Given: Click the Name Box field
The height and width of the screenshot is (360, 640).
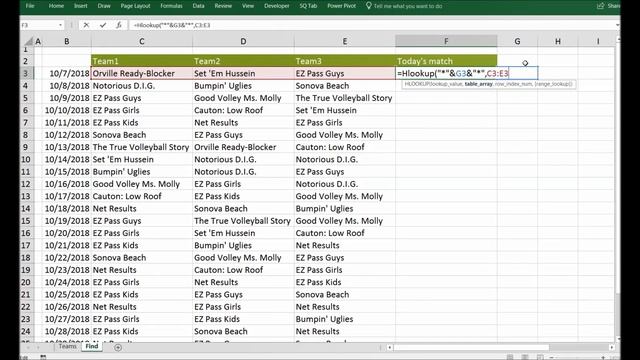Looking at the screenshot, I should tap(39, 25).
